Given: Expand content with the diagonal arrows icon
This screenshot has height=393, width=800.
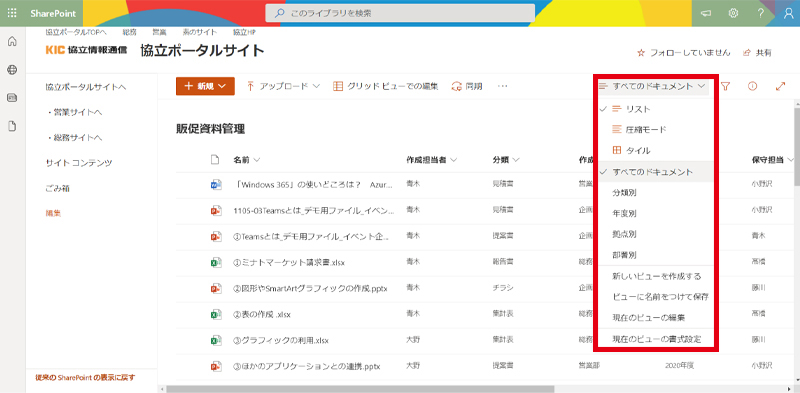Looking at the screenshot, I should [780, 86].
